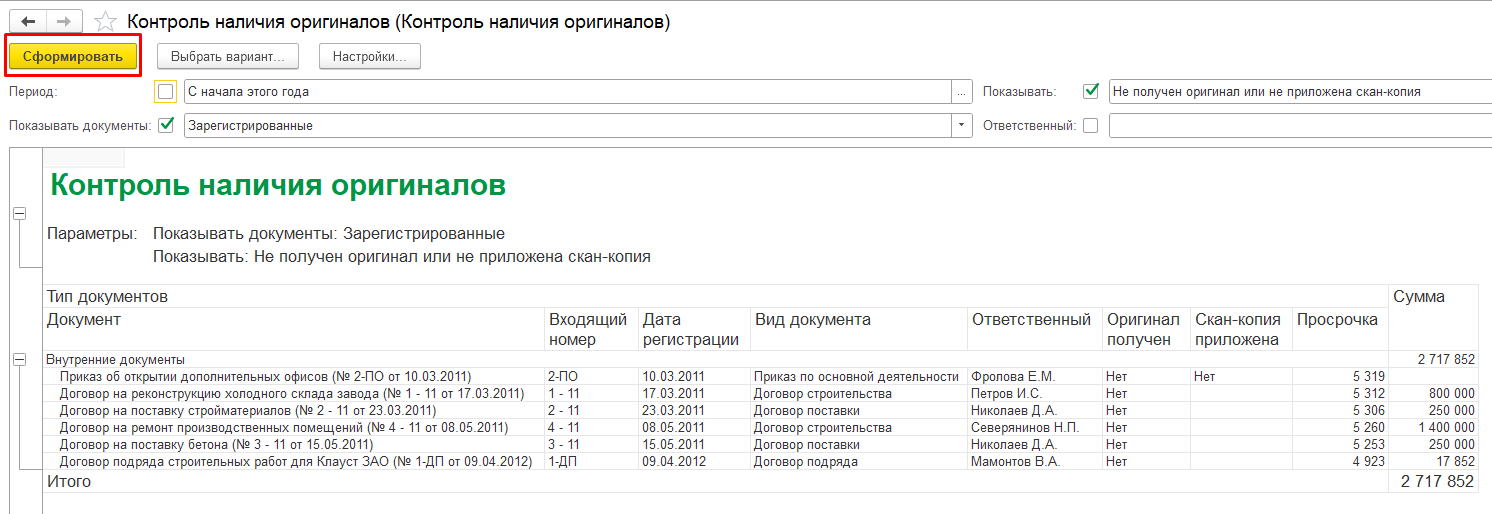Collapse the Внутренние документы group
The image size is (1492, 514).
pos(18,359)
